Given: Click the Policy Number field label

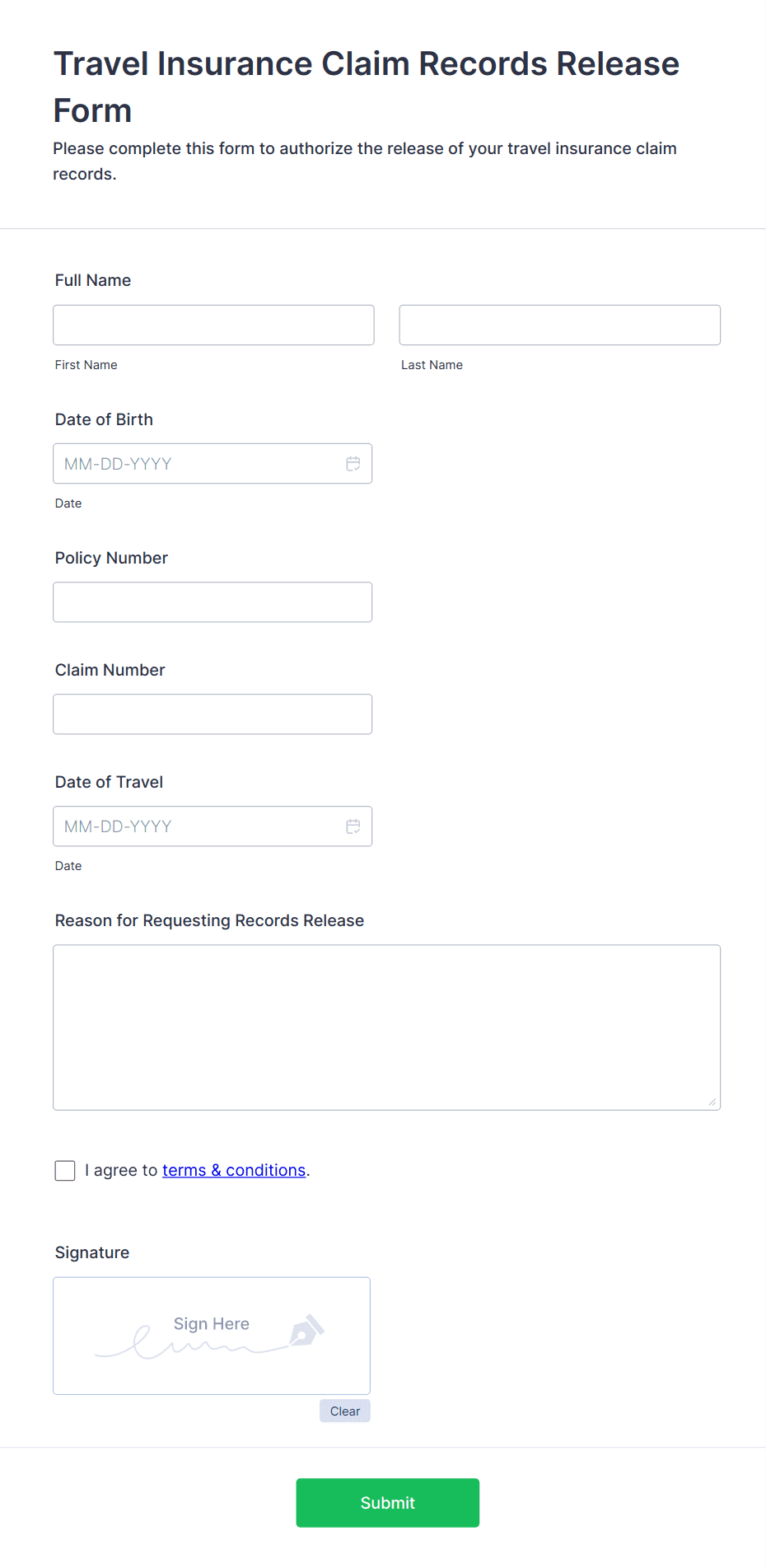Looking at the screenshot, I should 111,558.
